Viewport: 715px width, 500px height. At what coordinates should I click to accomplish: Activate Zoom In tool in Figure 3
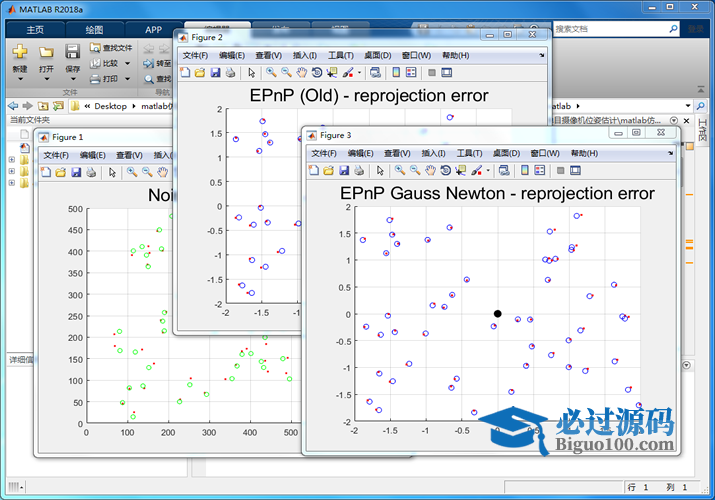pyautogui.click(x=400, y=170)
